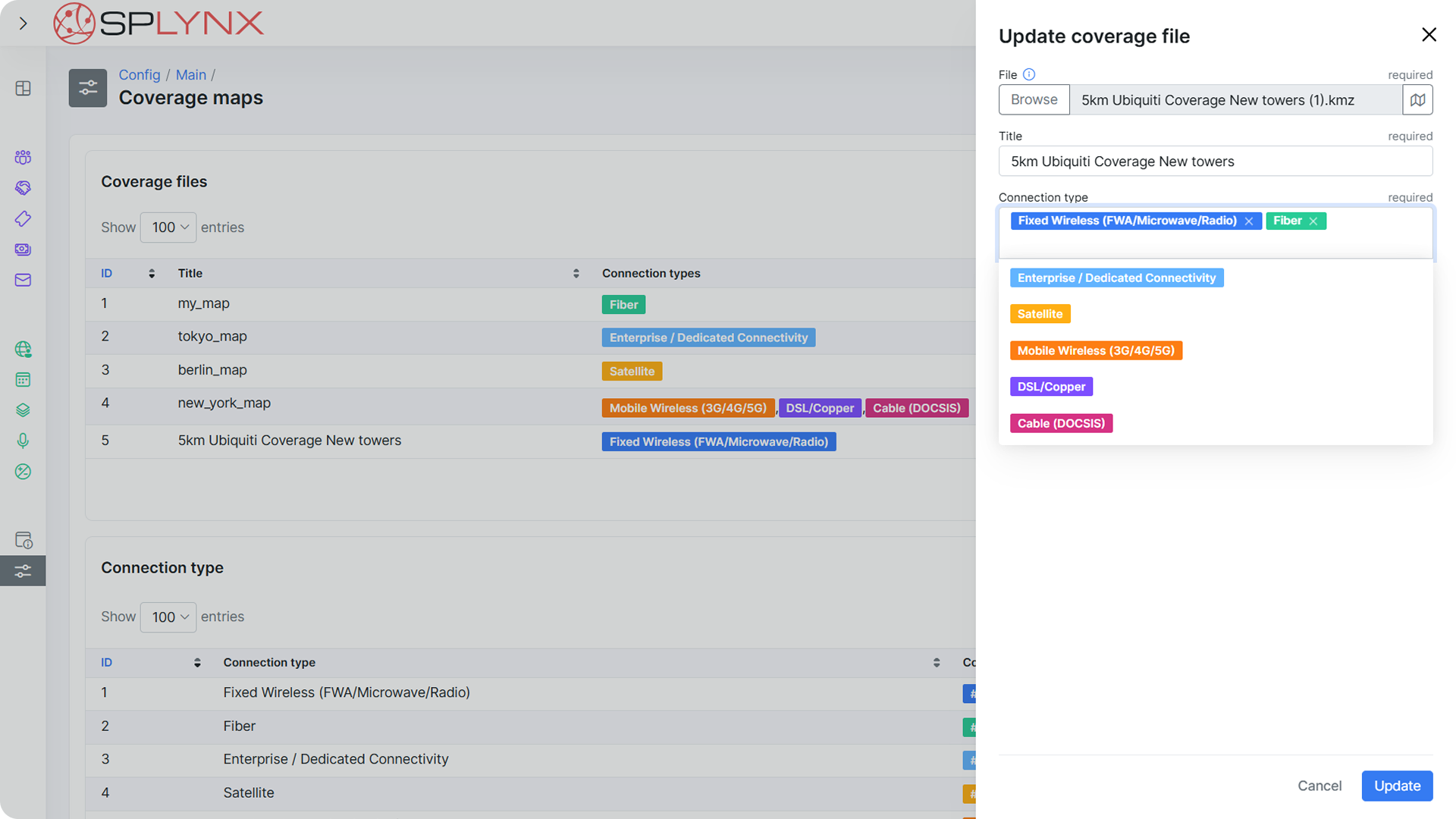Image resolution: width=1456 pixels, height=819 pixels.
Task: Select Enterprise / Dedicated Connectivity option
Action: coord(1116,278)
